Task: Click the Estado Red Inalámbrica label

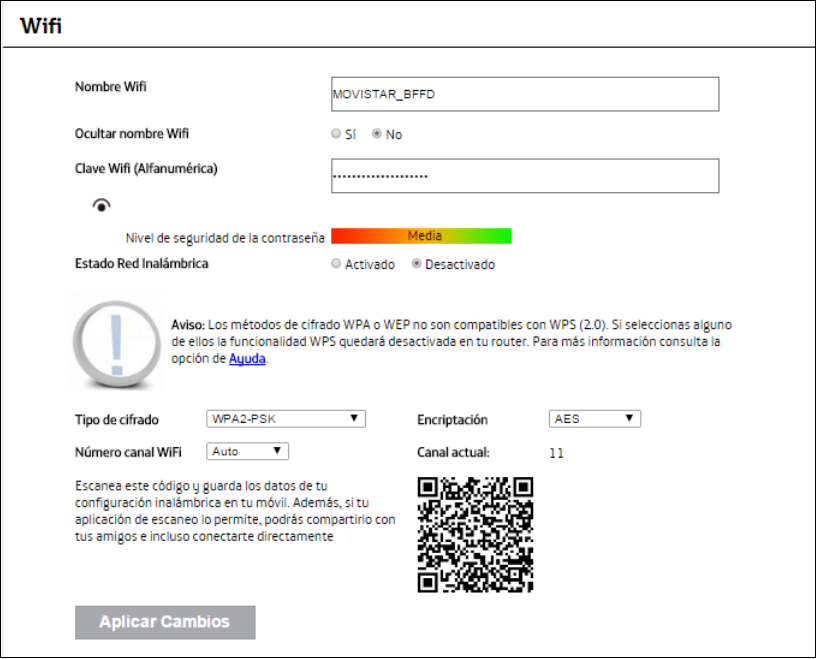Action: point(142,263)
